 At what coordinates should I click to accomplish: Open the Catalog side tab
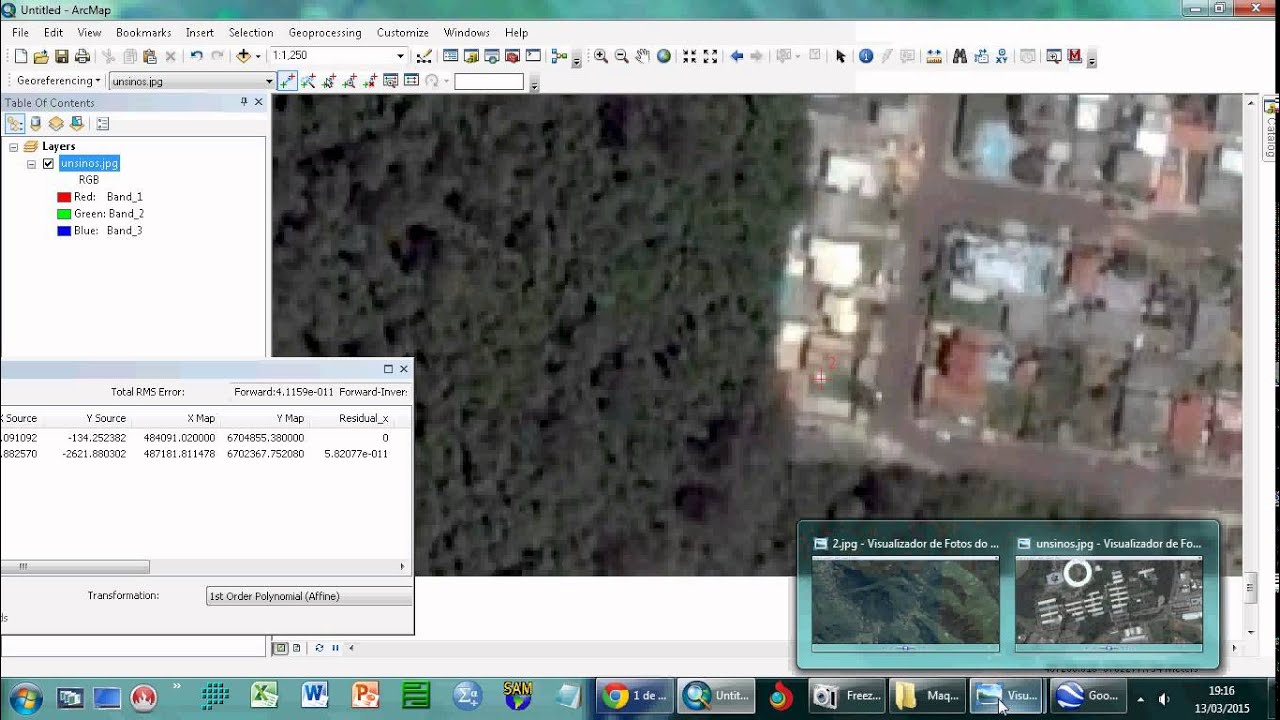pyautogui.click(x=1271, y=129)
